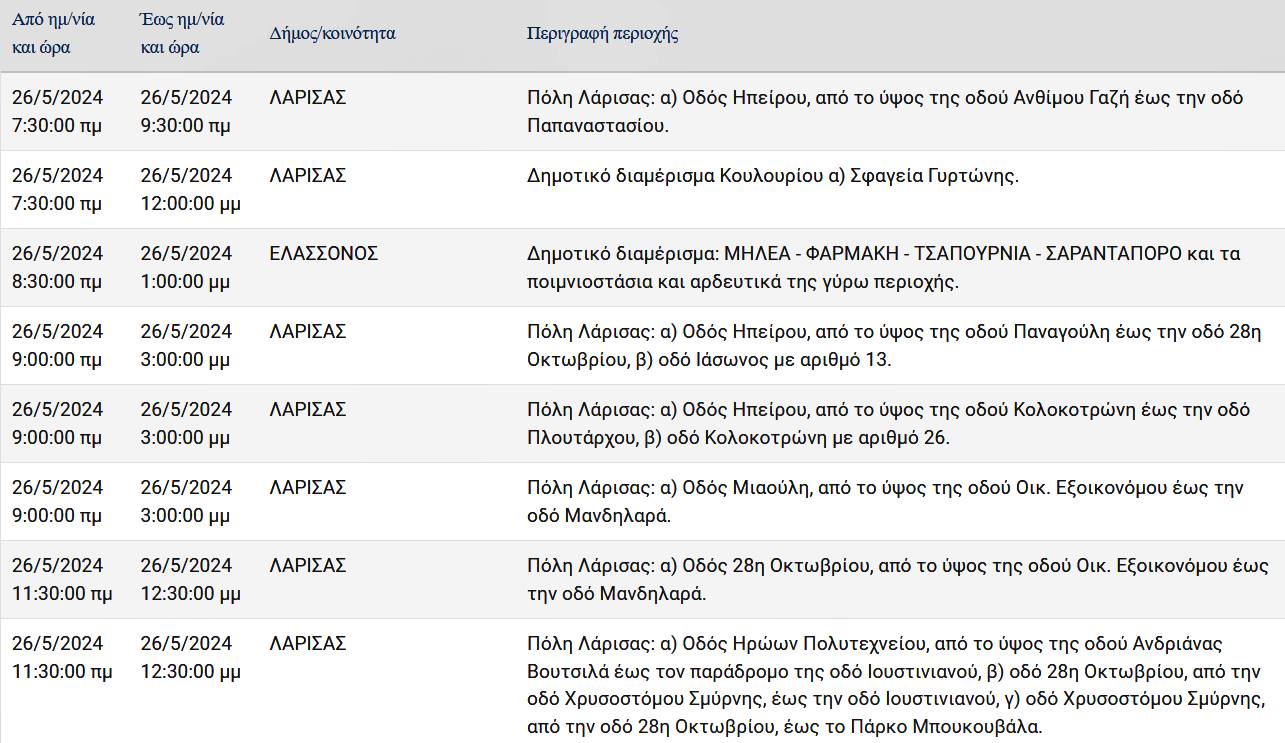
Task: Click the 9:00:00 πμ start in the Πλουτάρχου row
Action: (x=57, y=423)
